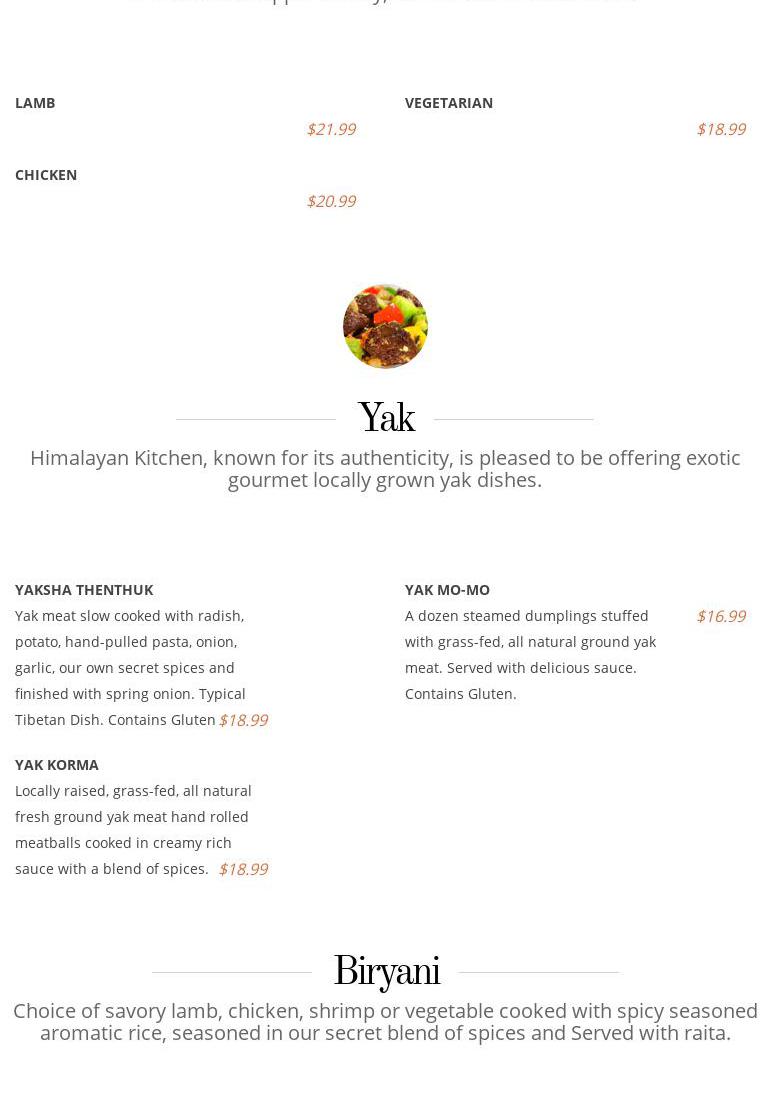Click the $18.99 price for Yak Korma
This screenshot has height=1099, width=770.
pos(243,869)
